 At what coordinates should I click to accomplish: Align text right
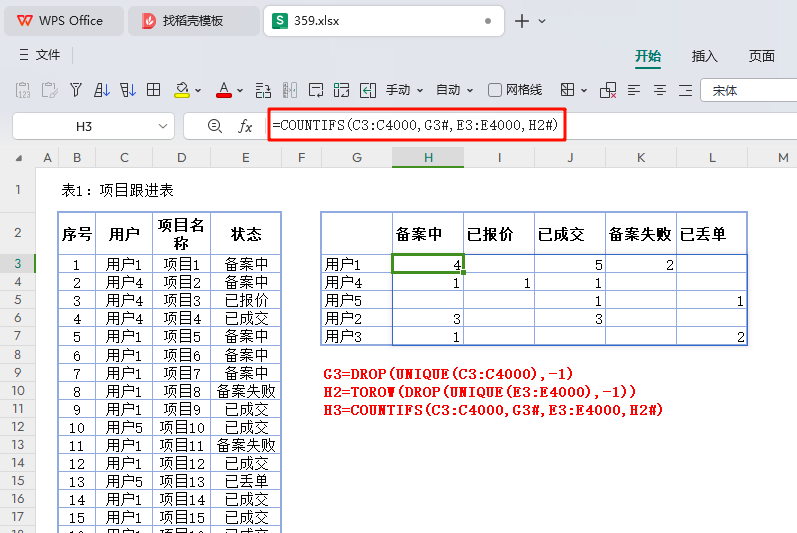coord(686,90)
